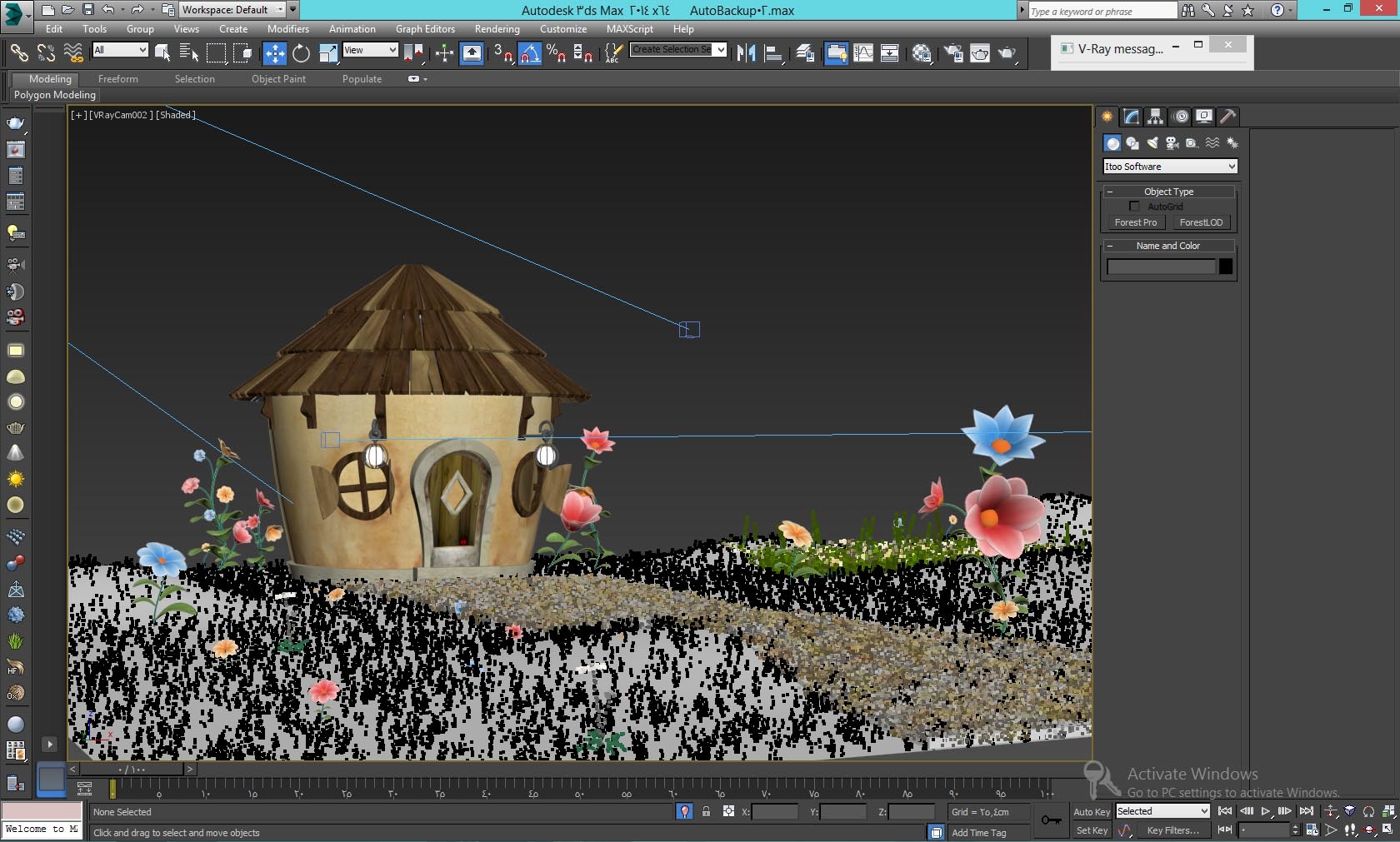Open the selection filter All dropdown

pos(119,50)
